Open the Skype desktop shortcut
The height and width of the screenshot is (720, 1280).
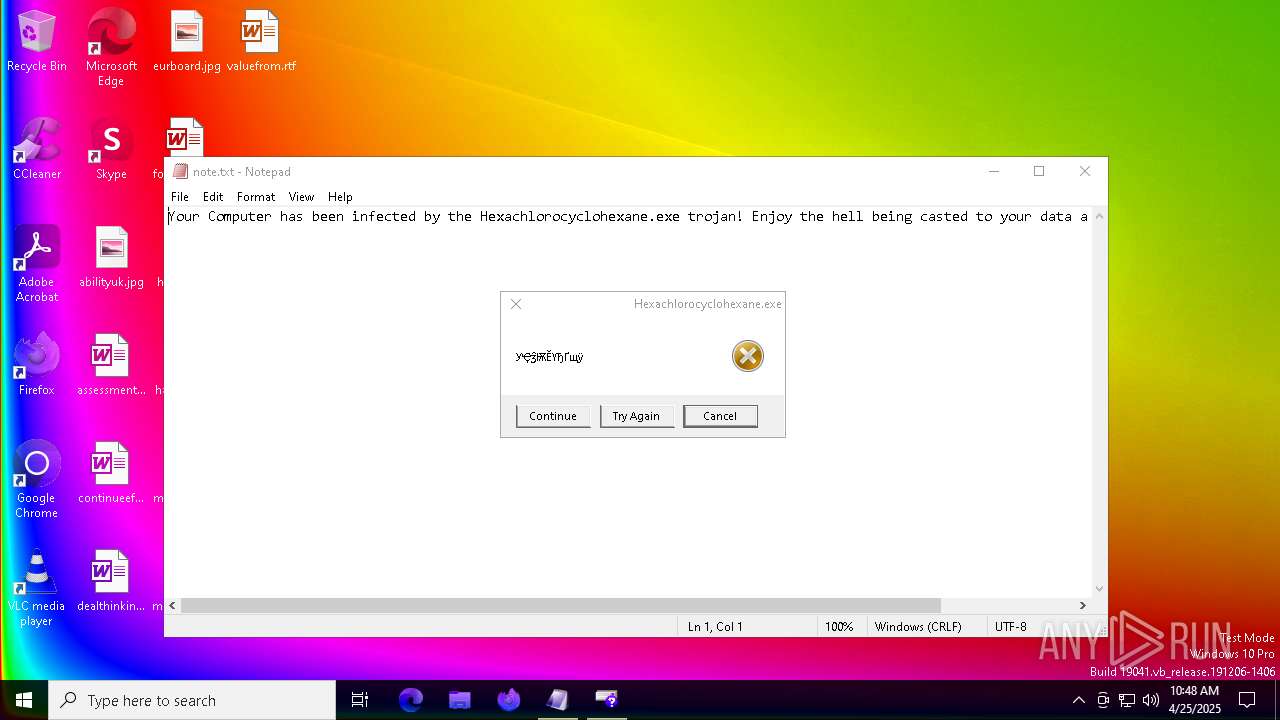(x=111, y=150)
